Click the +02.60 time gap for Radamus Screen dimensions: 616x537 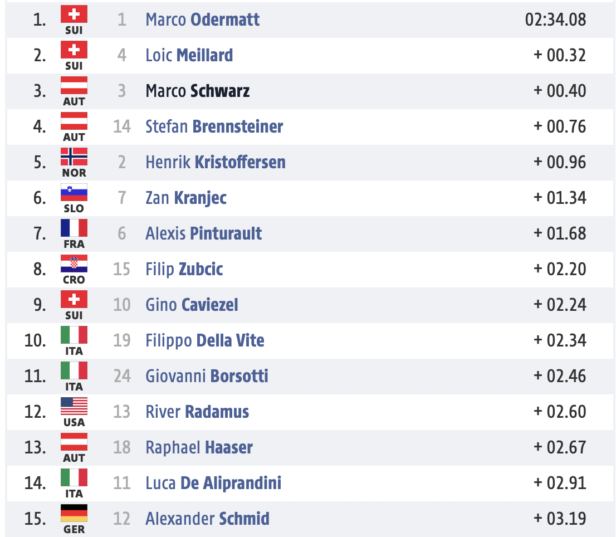(x=560, y=412)
